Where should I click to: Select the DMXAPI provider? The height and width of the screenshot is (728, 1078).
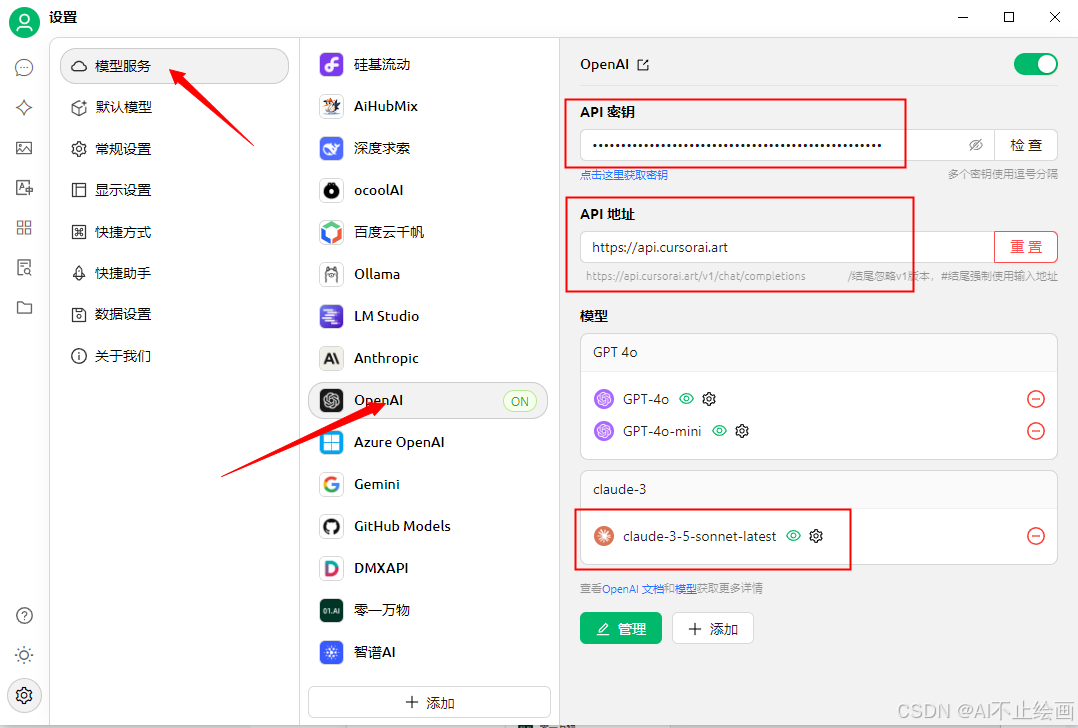point(428,568)
